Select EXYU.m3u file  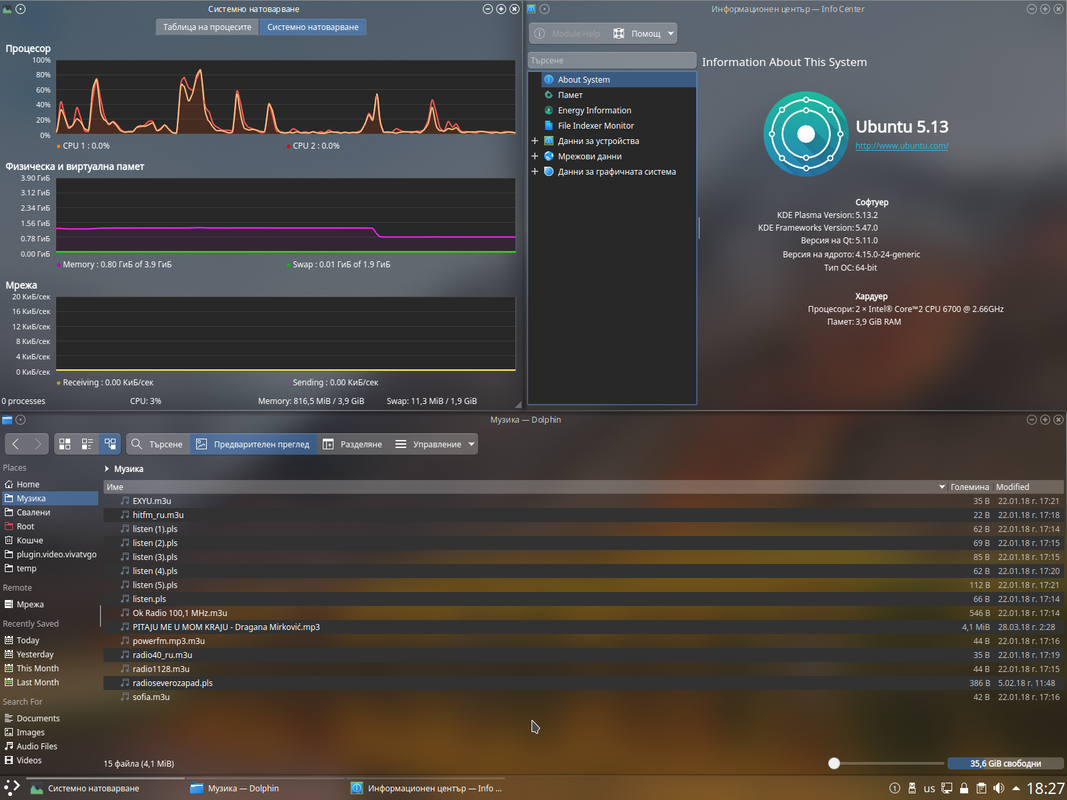point(152,501)
